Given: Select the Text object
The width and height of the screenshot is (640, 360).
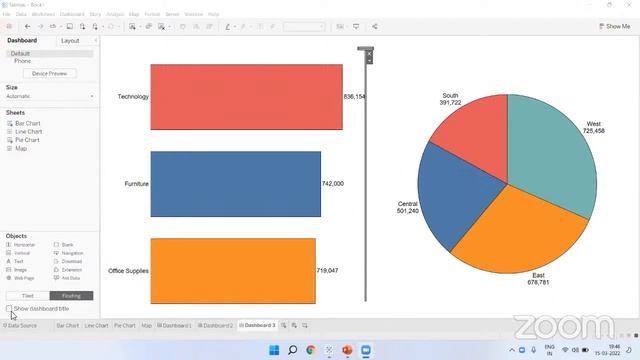Looking at the screenshot, I should pos(15,261).
